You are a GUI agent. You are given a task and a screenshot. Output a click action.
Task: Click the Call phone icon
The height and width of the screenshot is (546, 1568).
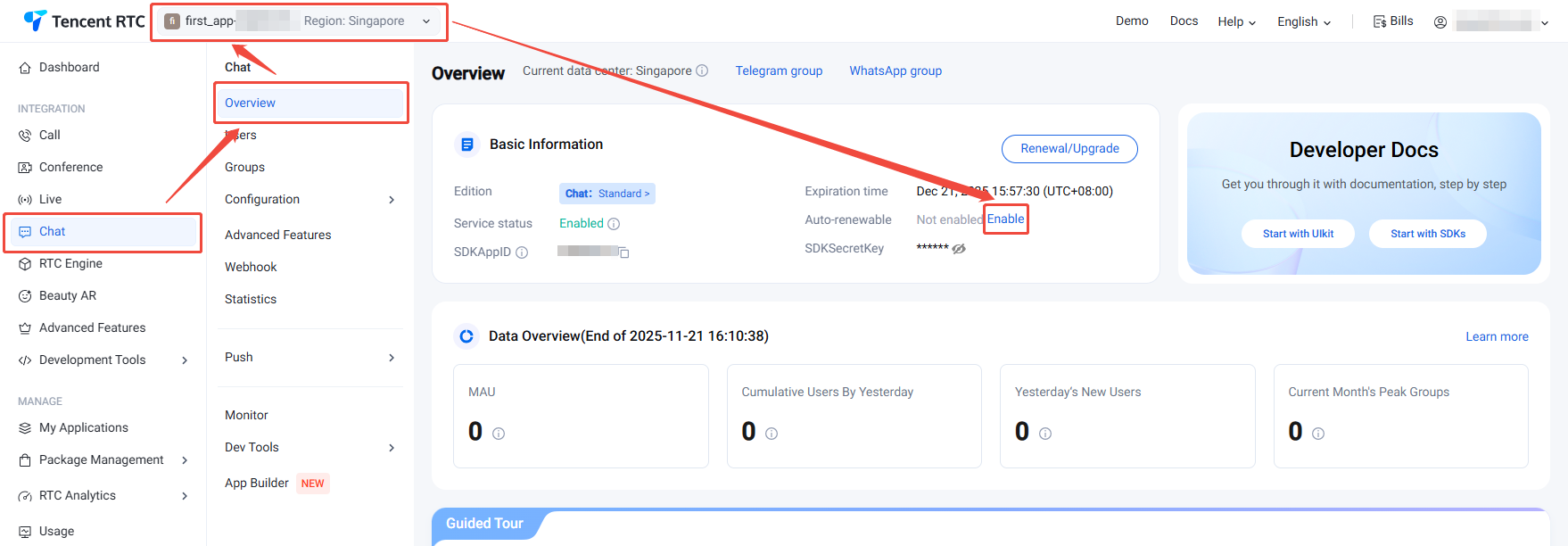point(25,136)
